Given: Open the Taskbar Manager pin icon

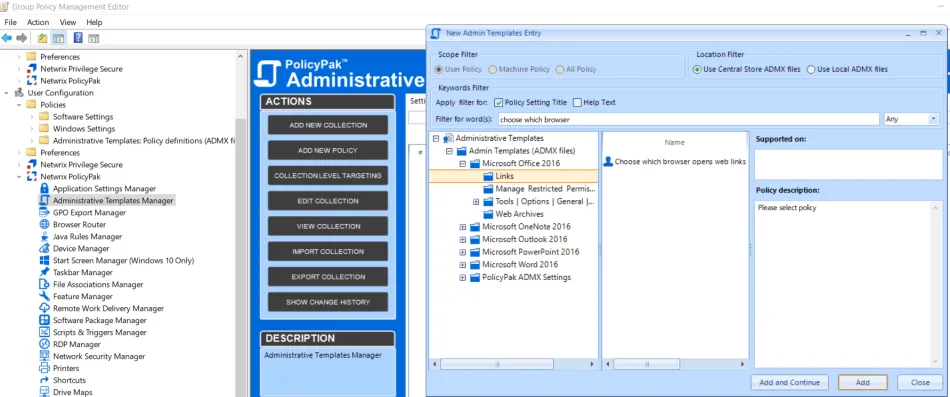Looking at the screenshot, I should (x=44, y=272).
